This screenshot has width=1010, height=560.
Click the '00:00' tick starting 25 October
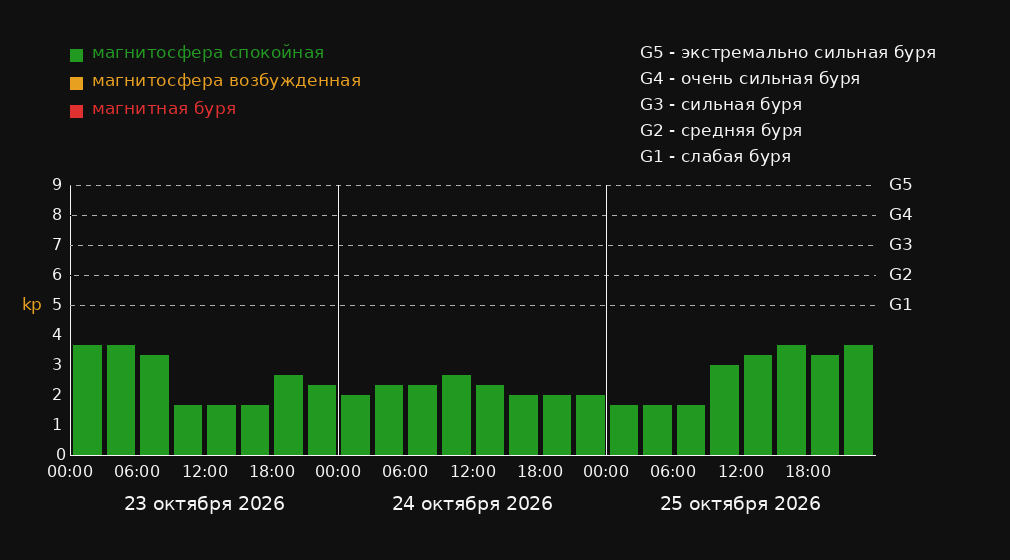pos(606,472)
